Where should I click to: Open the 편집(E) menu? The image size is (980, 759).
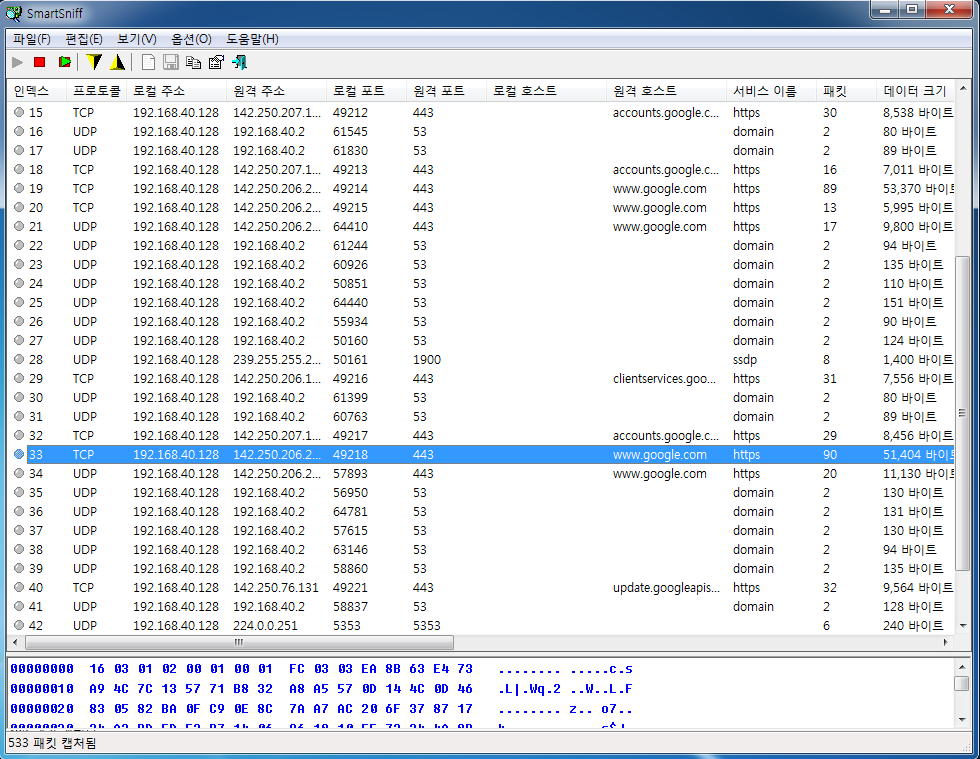coord(84,39)
